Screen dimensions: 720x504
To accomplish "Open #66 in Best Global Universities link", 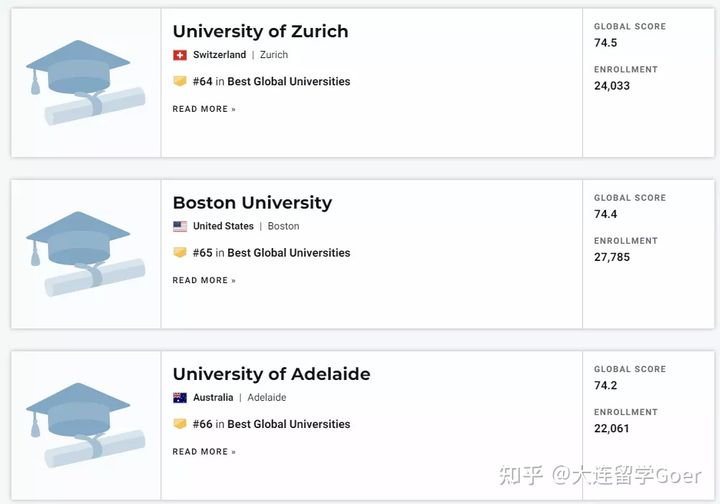I will (271, 424).
